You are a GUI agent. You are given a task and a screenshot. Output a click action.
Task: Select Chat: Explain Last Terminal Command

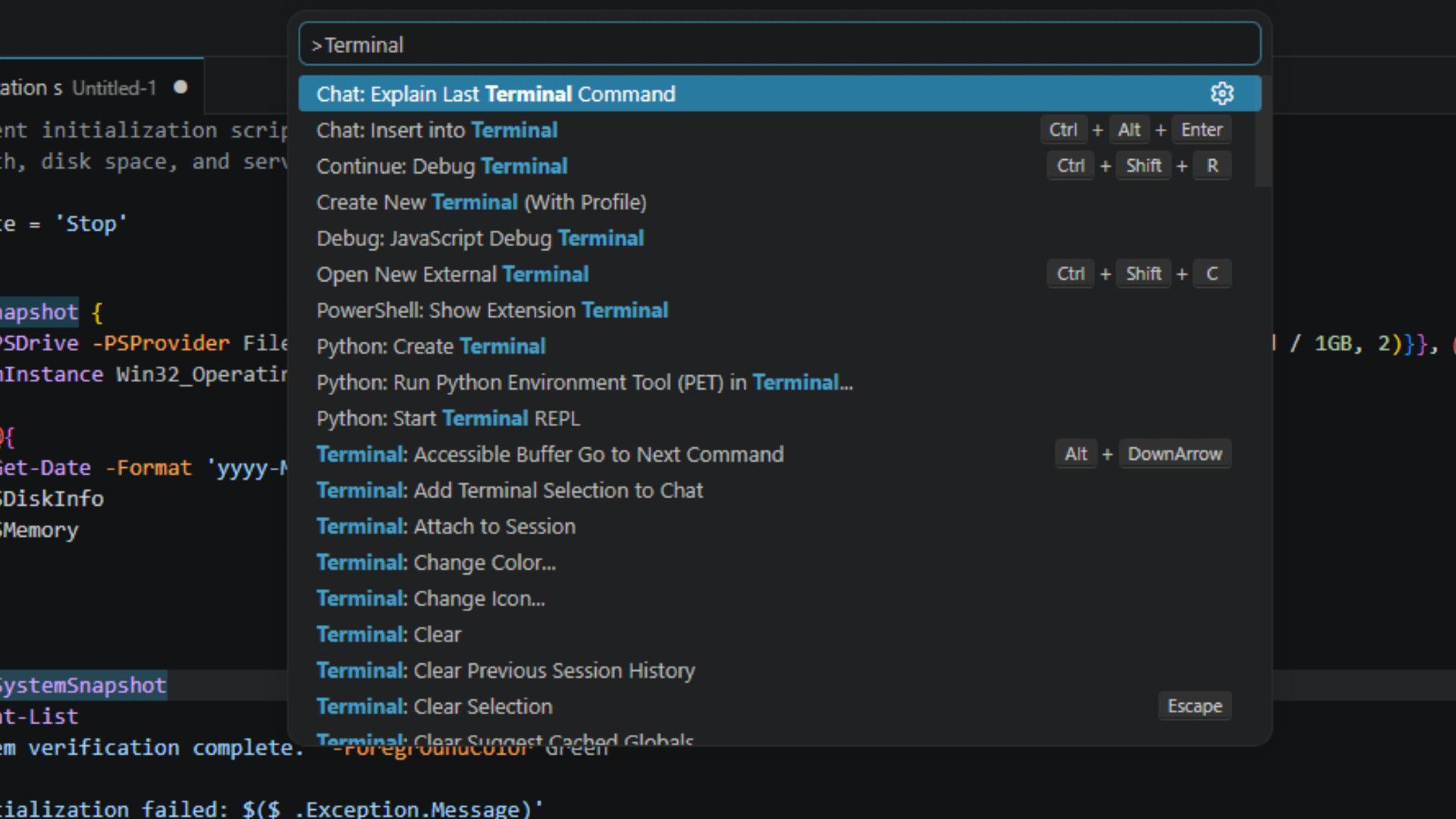tap(780, 93)
